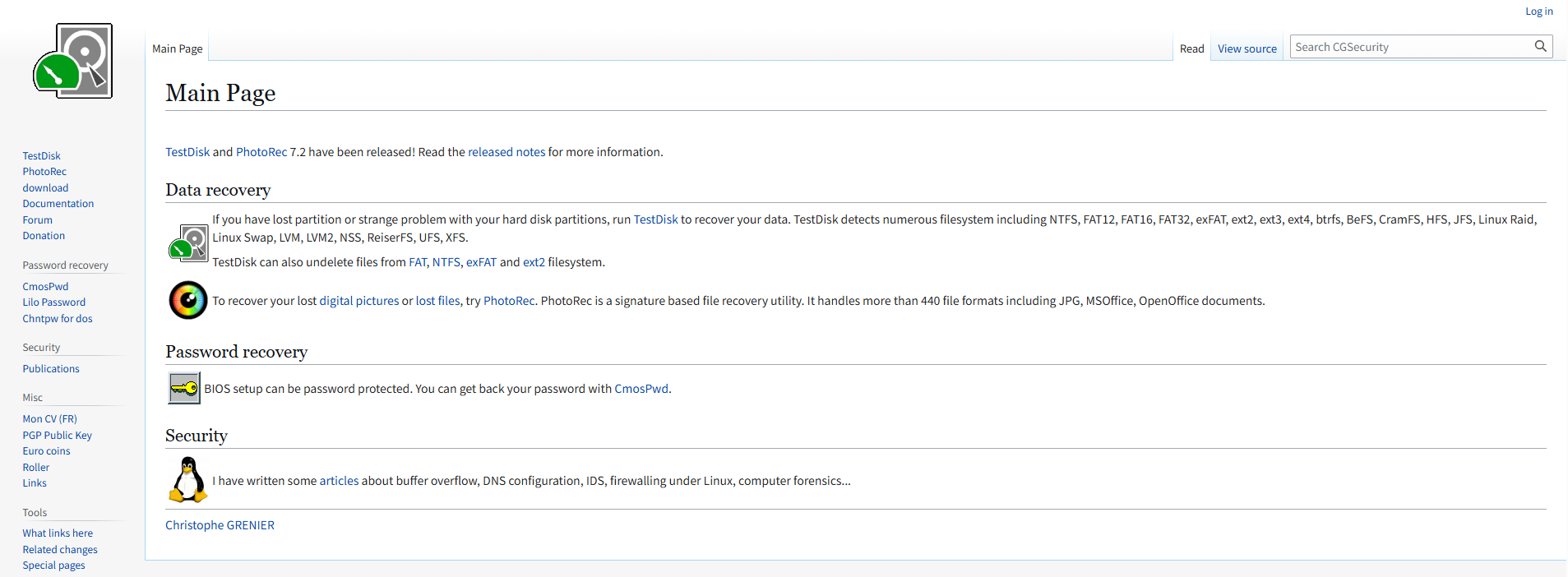This screenshot has width=1568, height=577.
Task: Open the Links sidebar entry
Action: click(35, 483)
